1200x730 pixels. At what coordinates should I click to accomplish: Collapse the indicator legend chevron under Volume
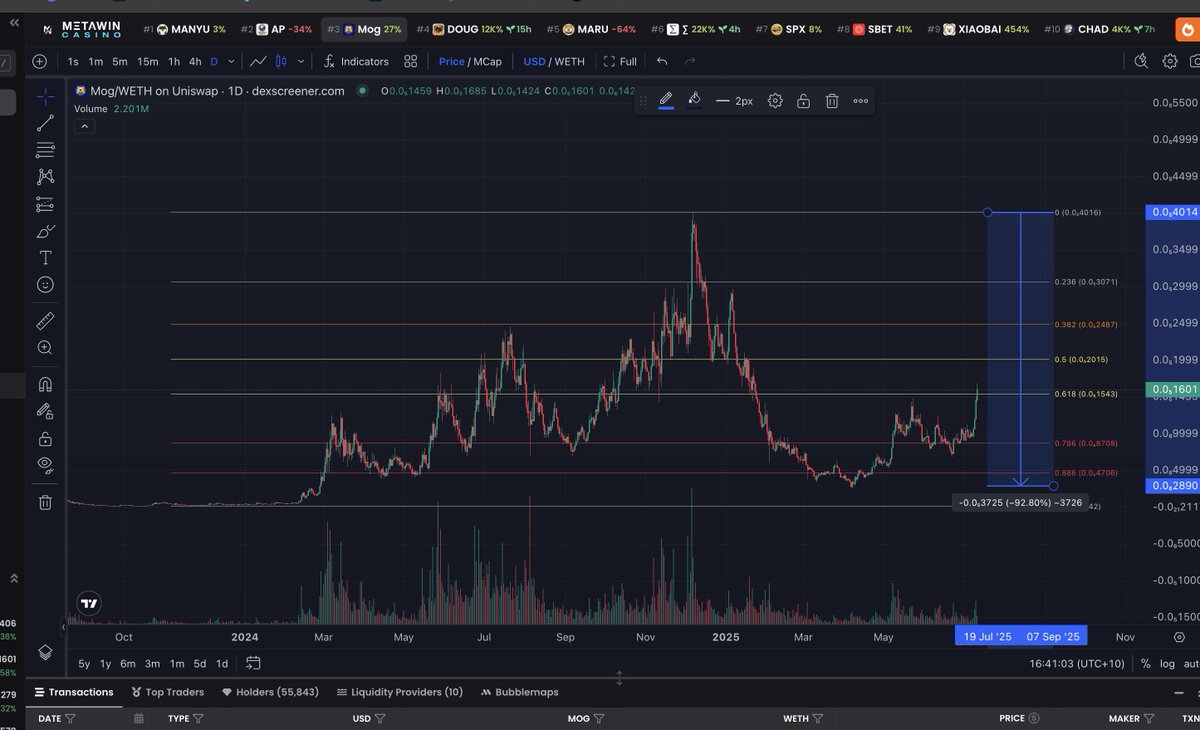pos(85,126)
